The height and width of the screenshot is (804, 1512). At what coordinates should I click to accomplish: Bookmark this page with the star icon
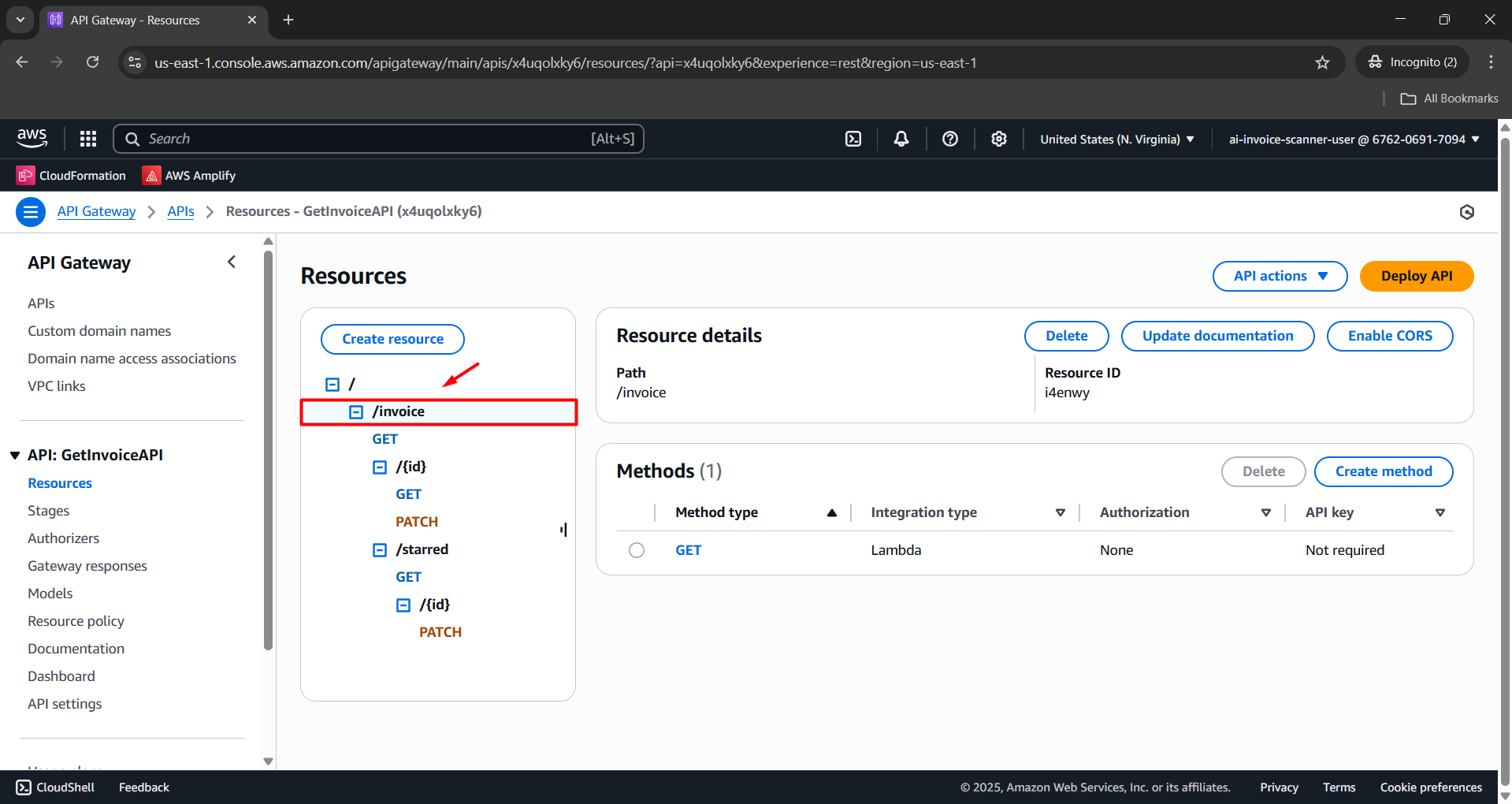click(1322, 62)
